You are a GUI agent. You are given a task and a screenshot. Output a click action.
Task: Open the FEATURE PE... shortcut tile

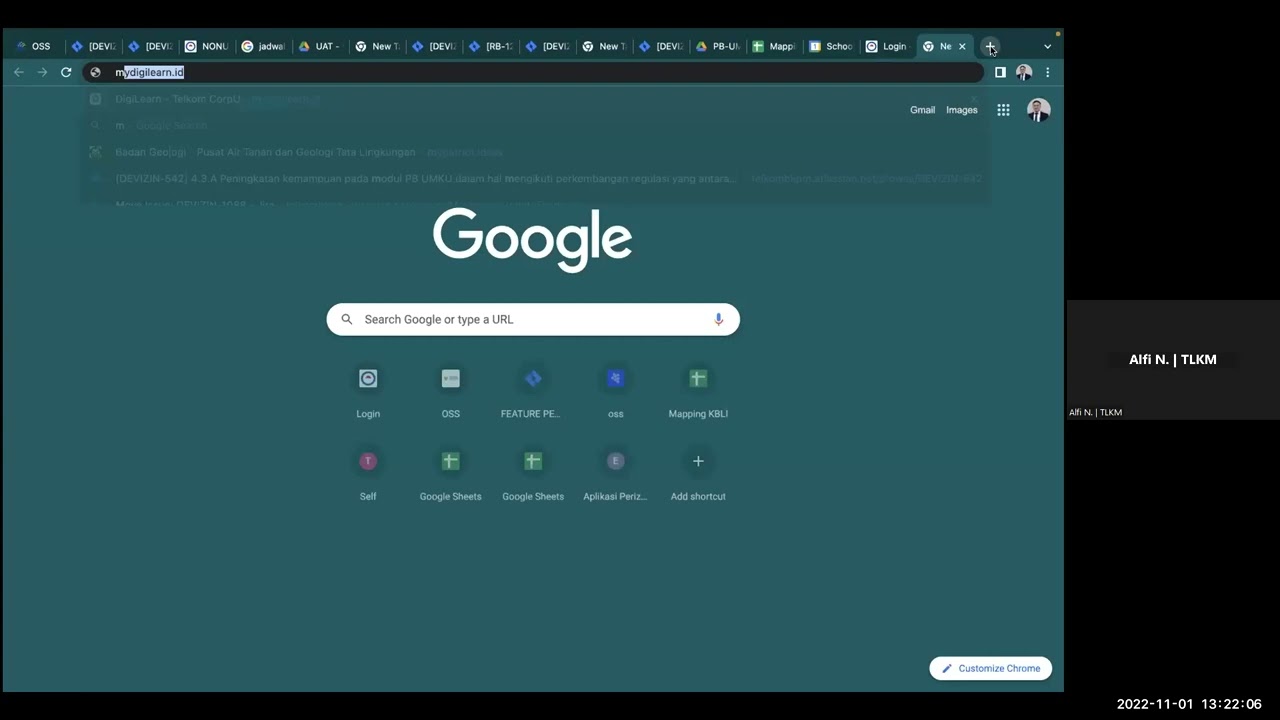533,391
